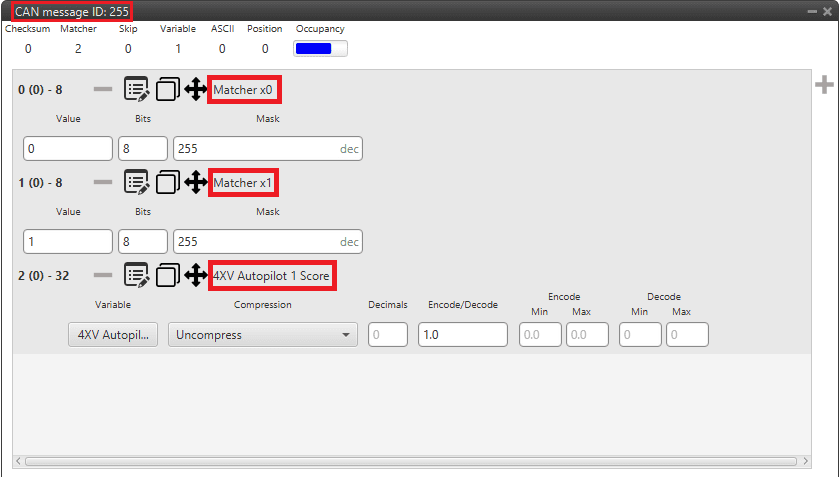
Task: Duplicate the Matcher x0 field
Action: coord(168,90)
